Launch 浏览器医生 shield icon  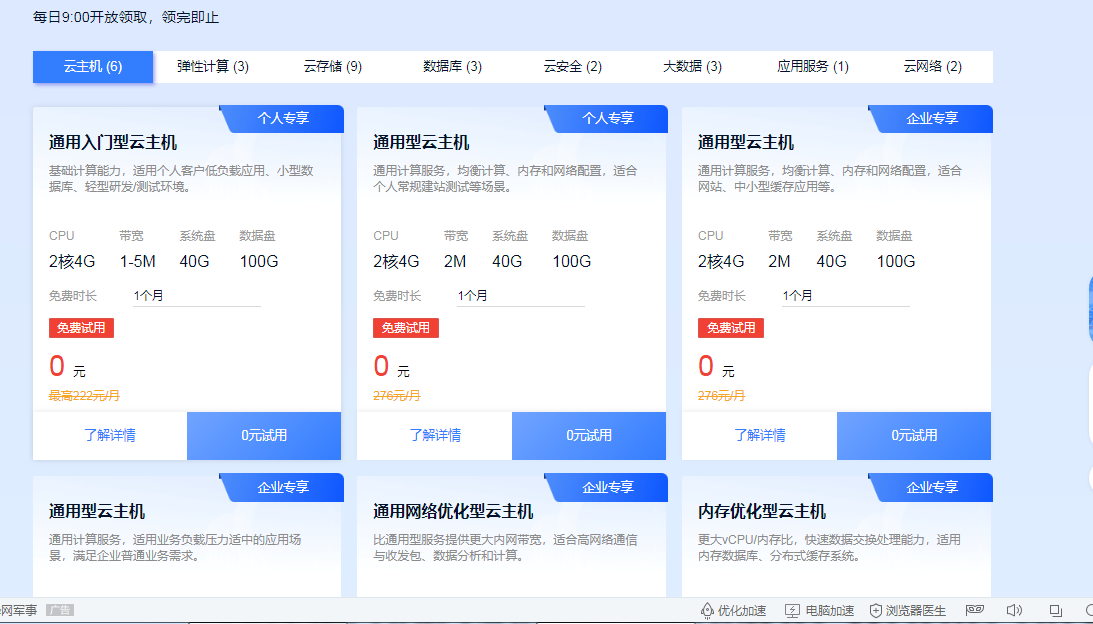coord(874,610)
